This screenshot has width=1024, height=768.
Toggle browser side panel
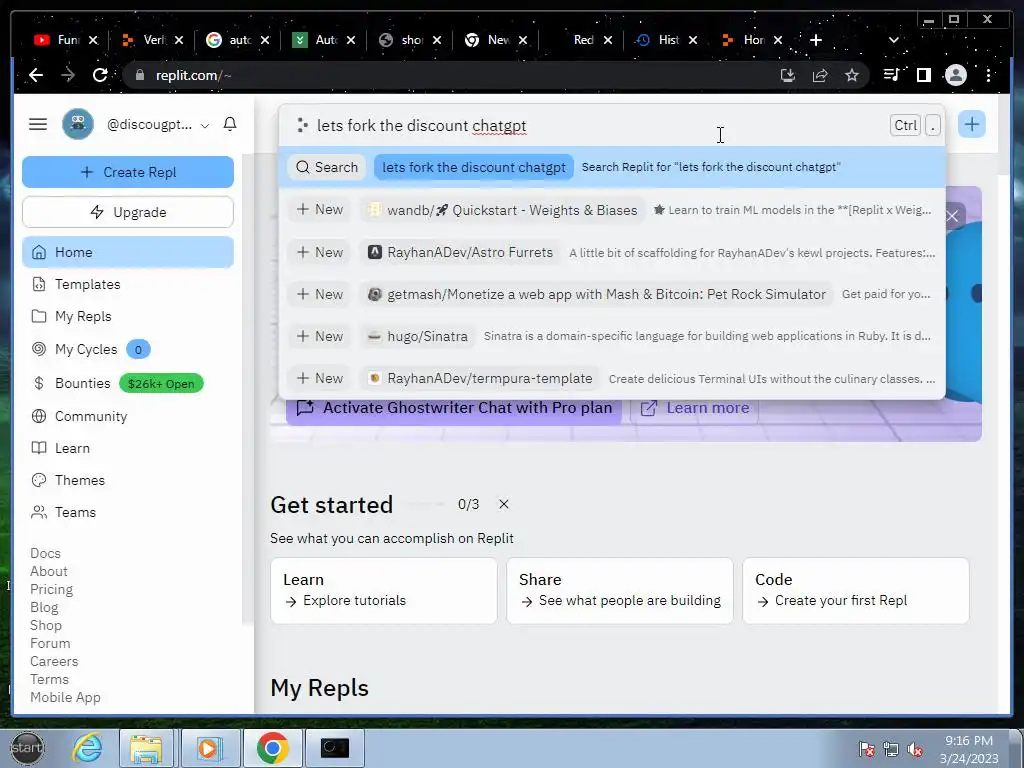[923, 75]
